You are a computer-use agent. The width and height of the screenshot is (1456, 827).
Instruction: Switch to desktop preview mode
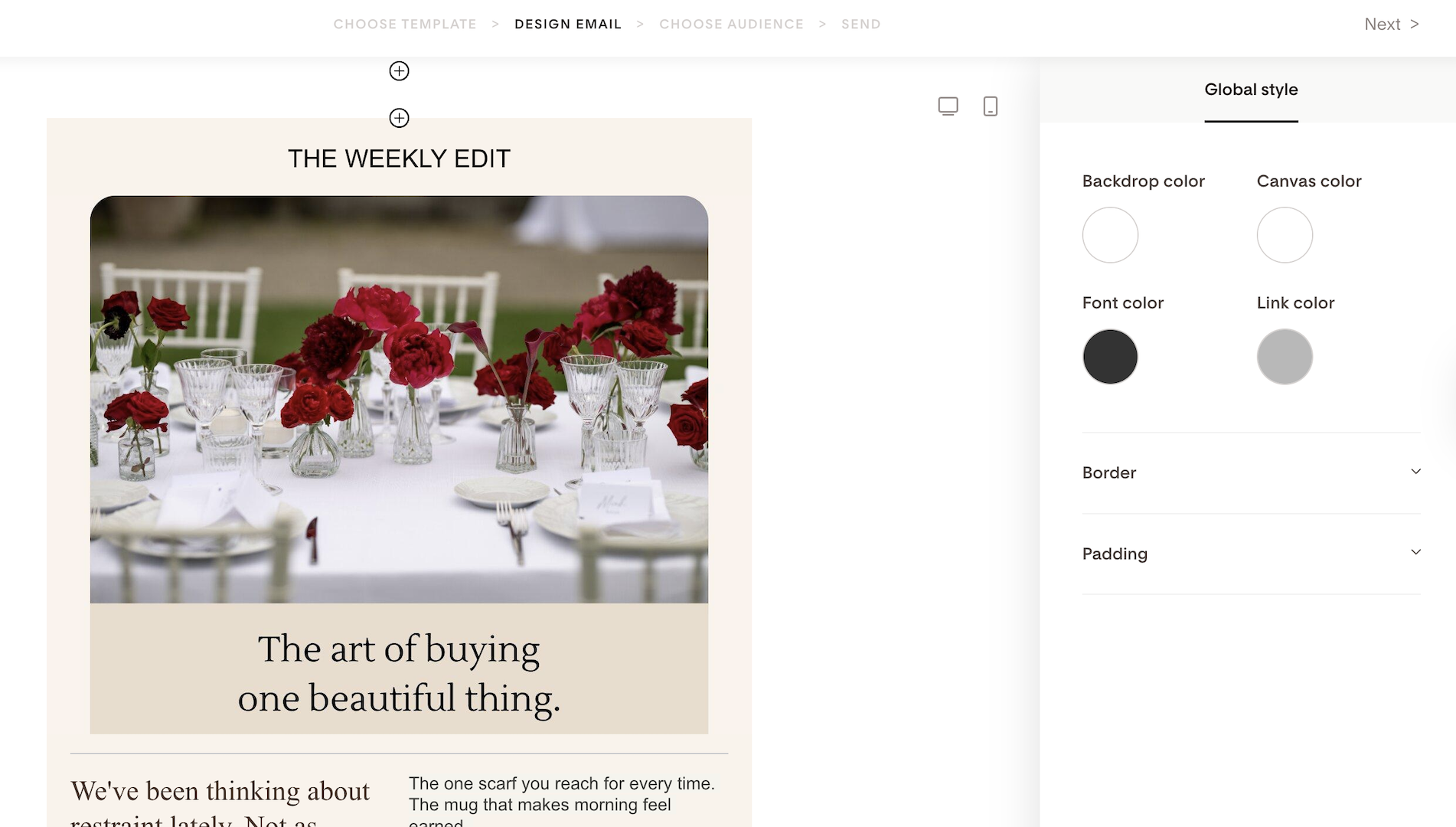[x=948, y=106]
